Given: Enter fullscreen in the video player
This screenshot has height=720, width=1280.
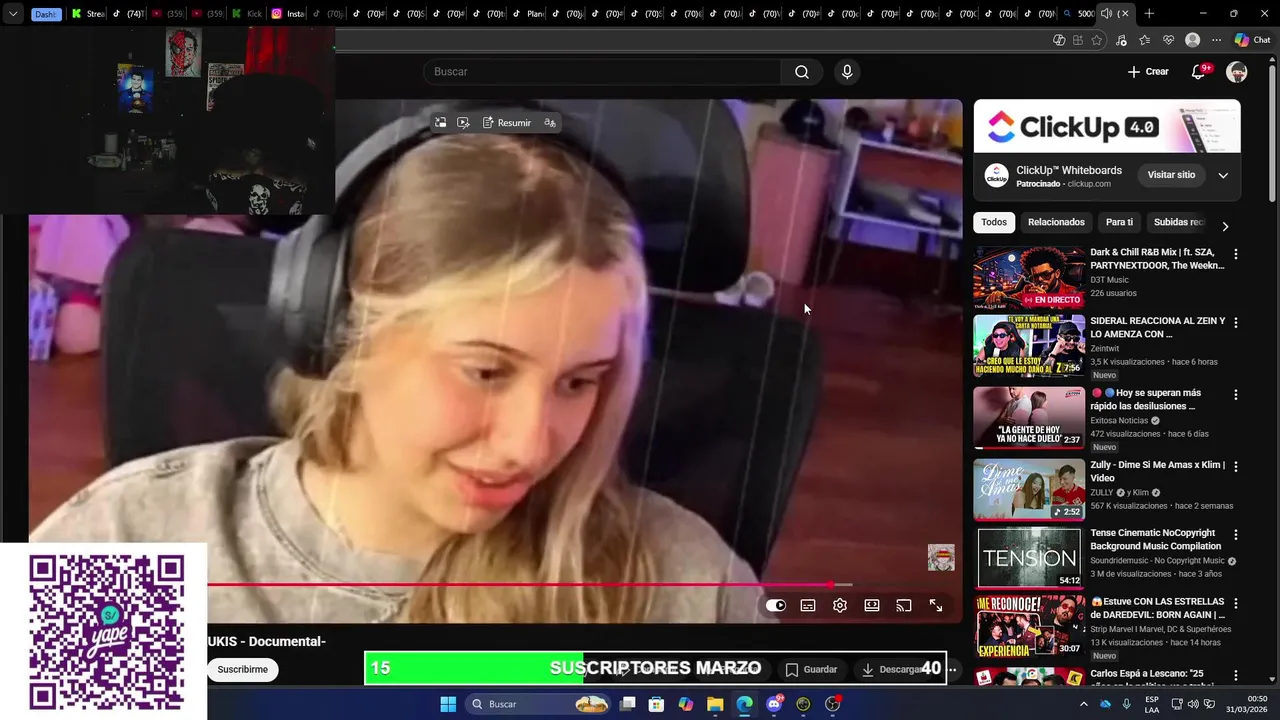Looking at the screenshot, I should click(x=936, y=605).
